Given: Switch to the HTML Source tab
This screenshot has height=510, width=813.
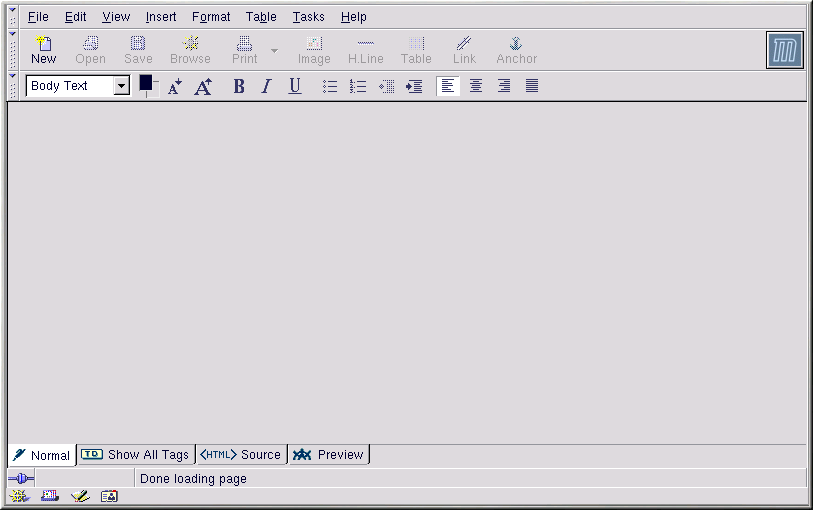Looking at the screenshot, I should (242, 455).
